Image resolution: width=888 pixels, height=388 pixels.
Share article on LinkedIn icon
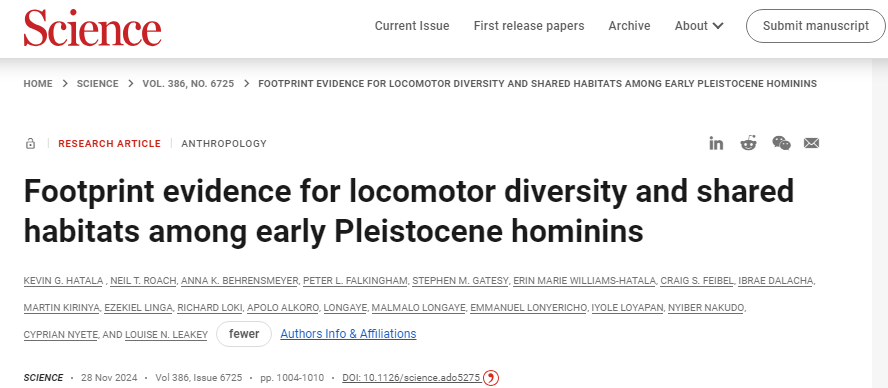[716, 143]
